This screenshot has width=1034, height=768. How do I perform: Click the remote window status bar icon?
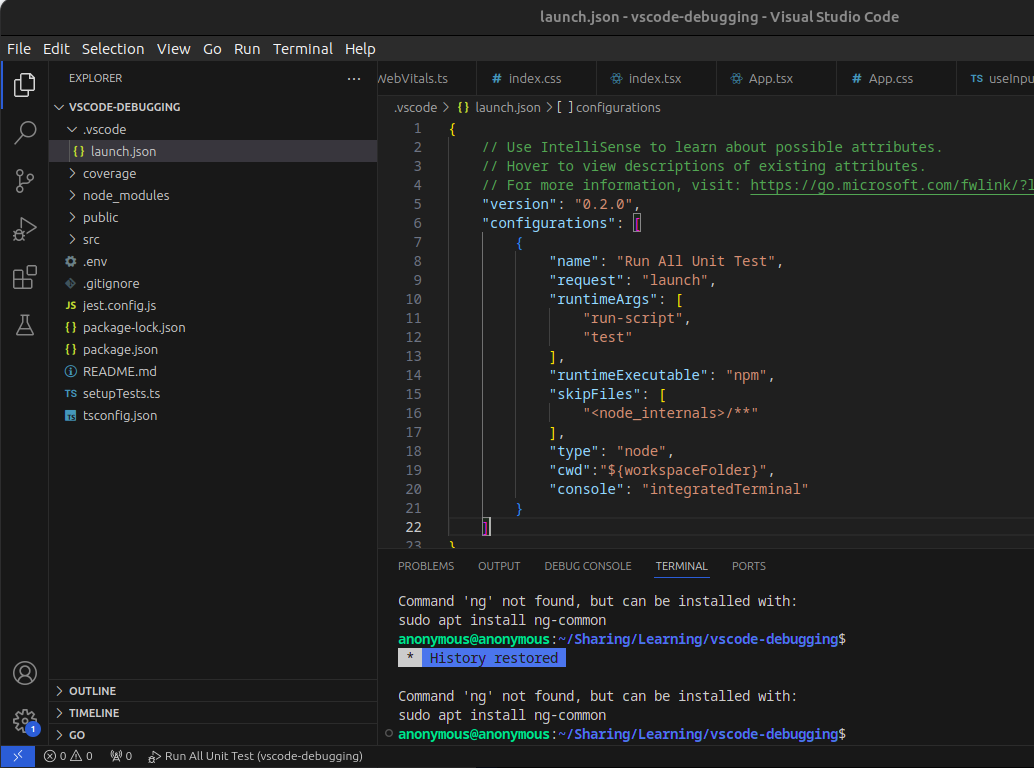17,756
